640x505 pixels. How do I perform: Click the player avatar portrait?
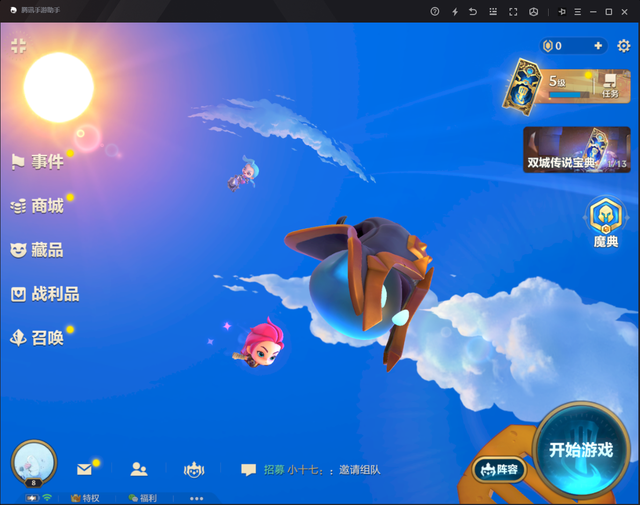(34, 463)
